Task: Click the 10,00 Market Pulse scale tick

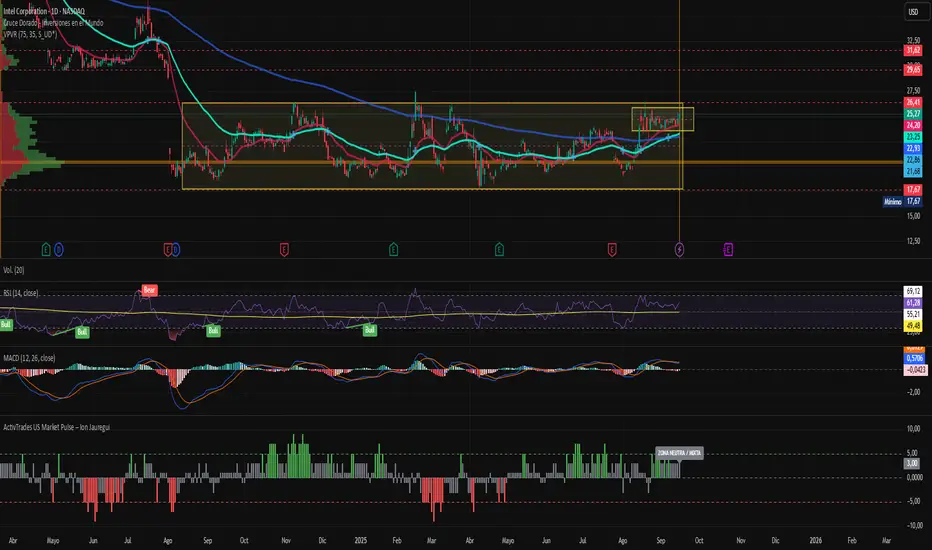Action: point(914,429)
